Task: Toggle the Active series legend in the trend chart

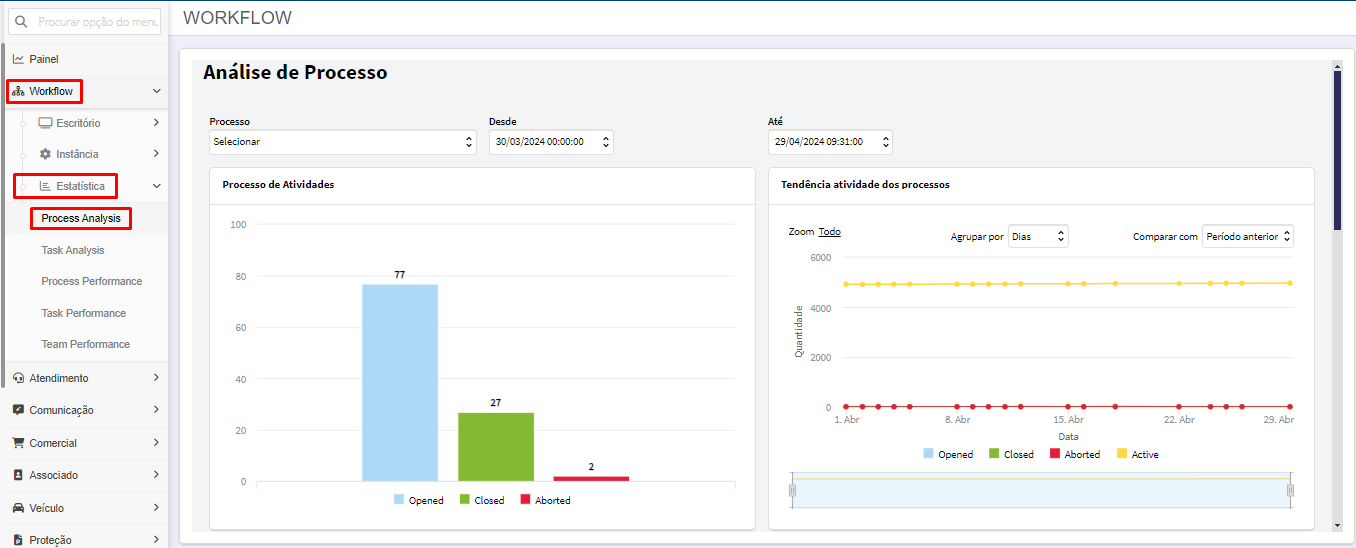Action: [1137, 454]
